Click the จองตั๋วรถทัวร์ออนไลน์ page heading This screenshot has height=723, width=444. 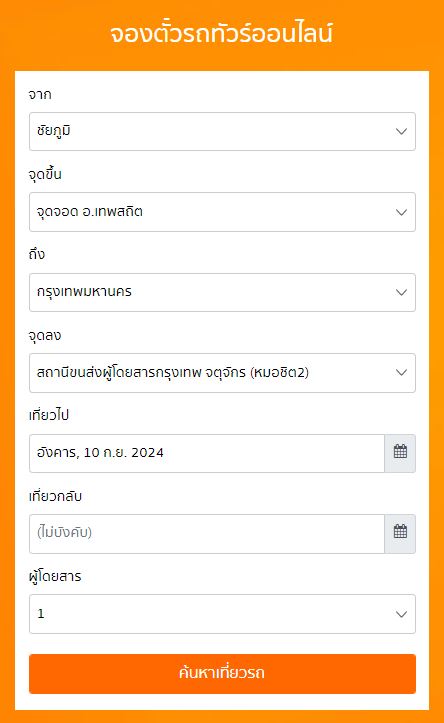tap(221, 33)
